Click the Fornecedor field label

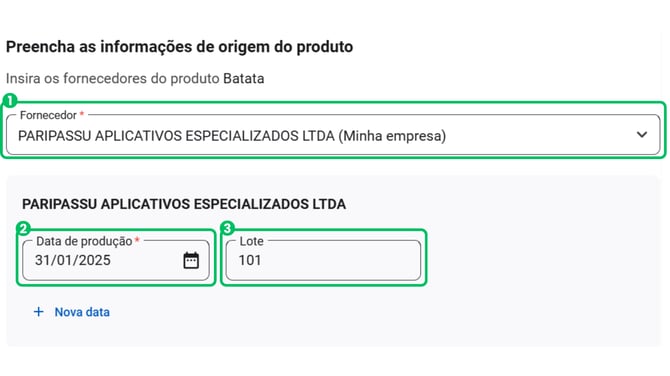tap(48, 115)
